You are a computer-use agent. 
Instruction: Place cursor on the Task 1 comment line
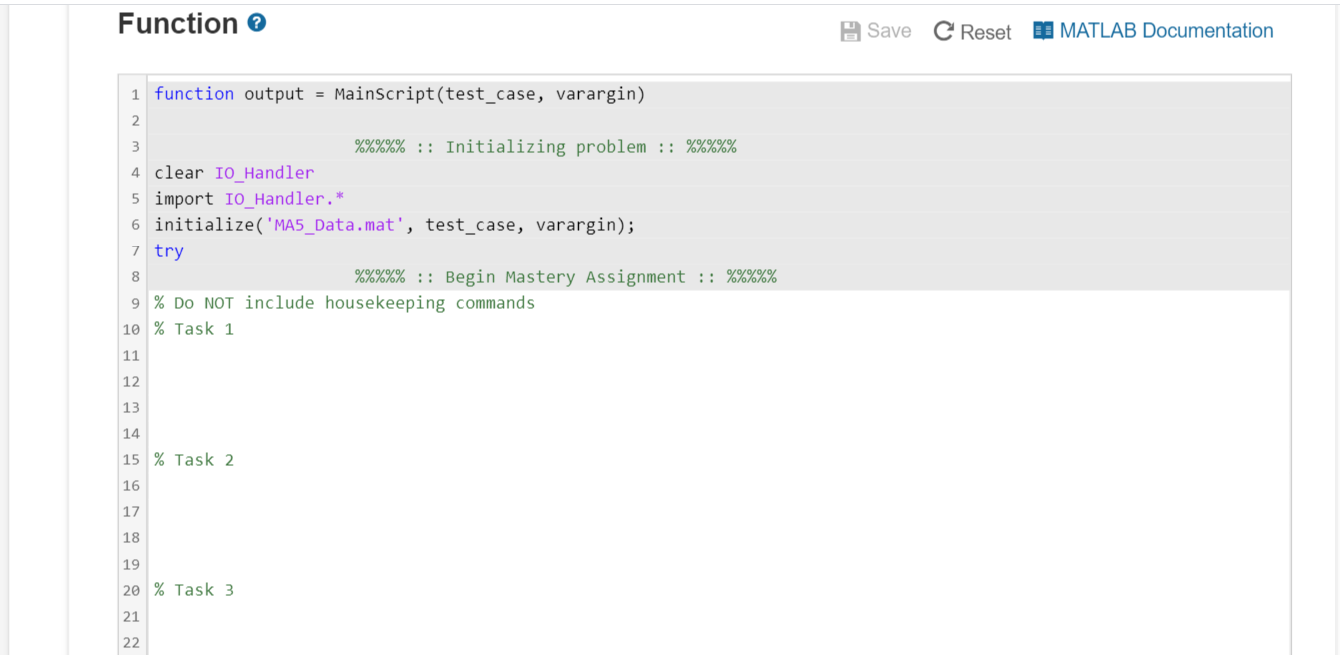click(194, 328)
